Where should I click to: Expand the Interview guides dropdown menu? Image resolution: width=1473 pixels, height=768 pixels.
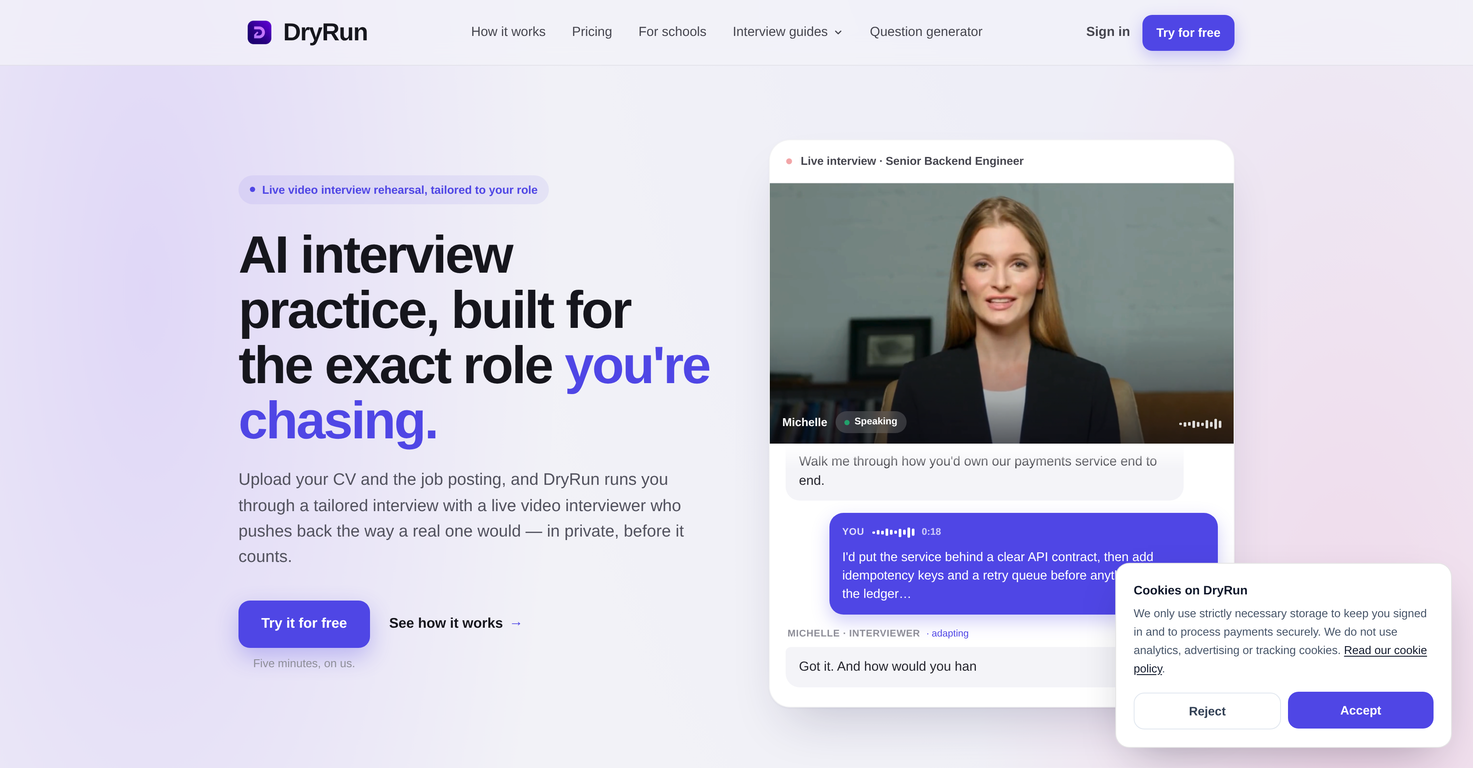787,32
